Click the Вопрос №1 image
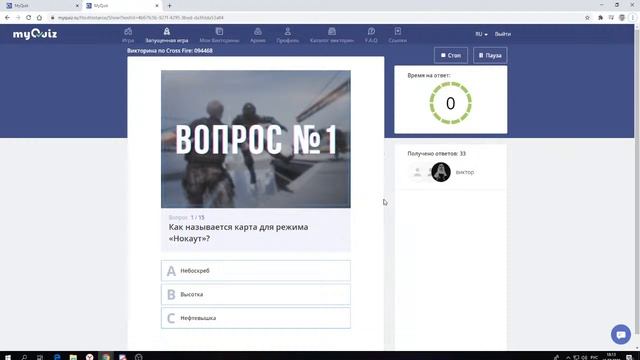Screen dimensions: 640x360 point(256,139)
